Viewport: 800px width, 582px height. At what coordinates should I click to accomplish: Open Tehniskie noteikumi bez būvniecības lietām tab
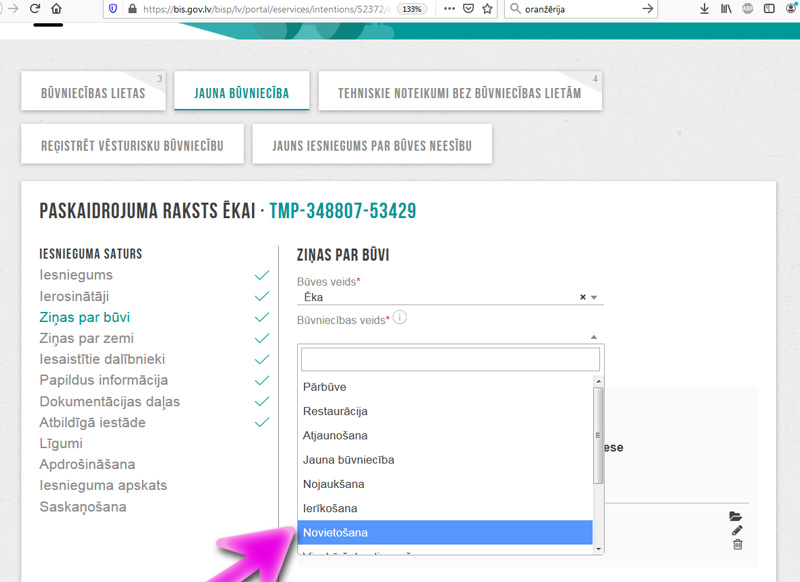pos(459,93)
